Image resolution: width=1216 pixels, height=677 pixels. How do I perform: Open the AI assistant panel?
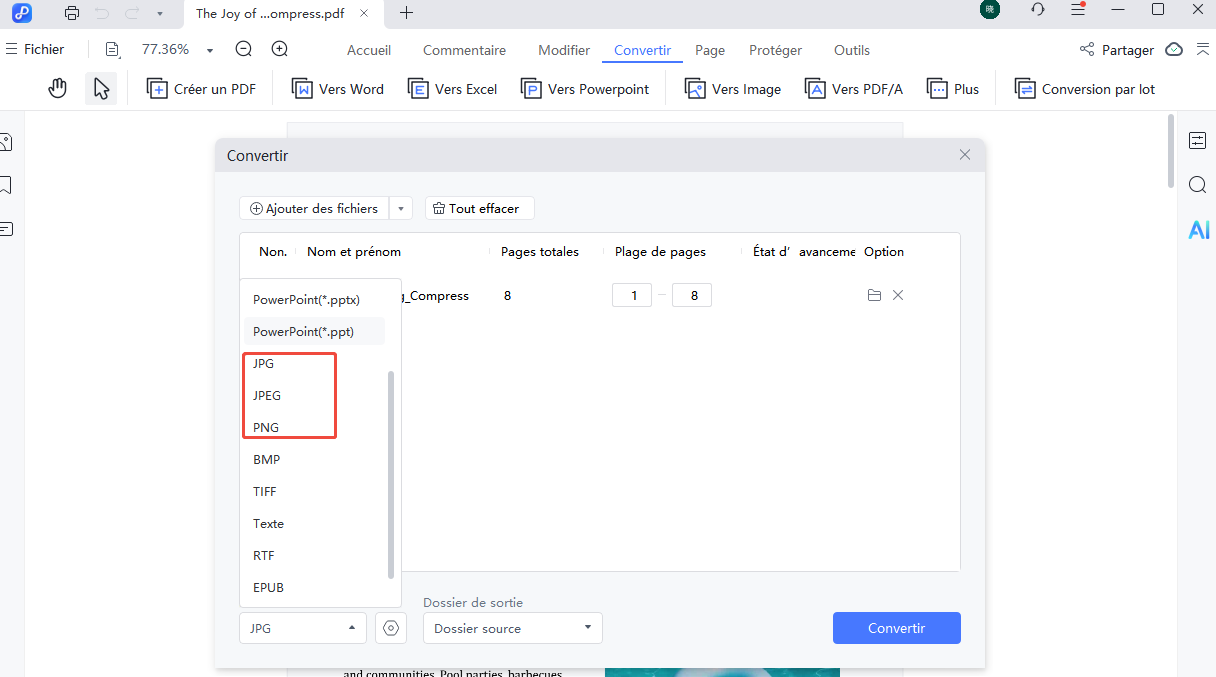pyautogui.click(x=1198, y=229)
